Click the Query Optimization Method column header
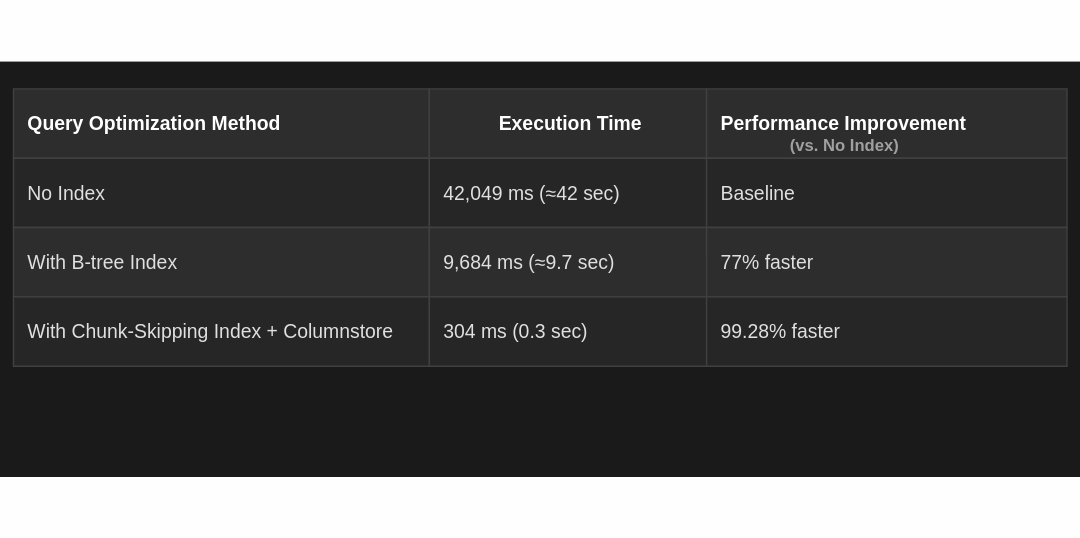This screenshot has height=538, width=1080. (x=154, y=123)
